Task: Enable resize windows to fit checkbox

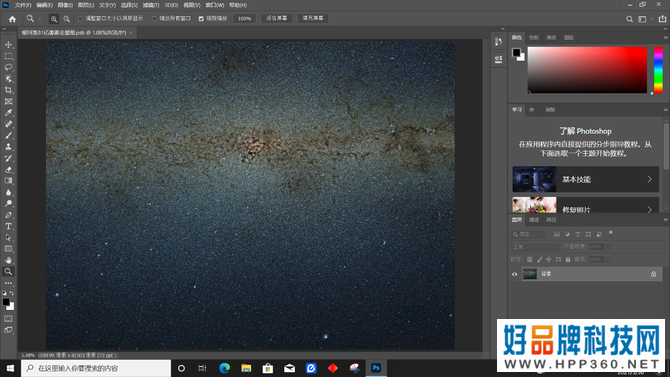Action: click(80, 19)
